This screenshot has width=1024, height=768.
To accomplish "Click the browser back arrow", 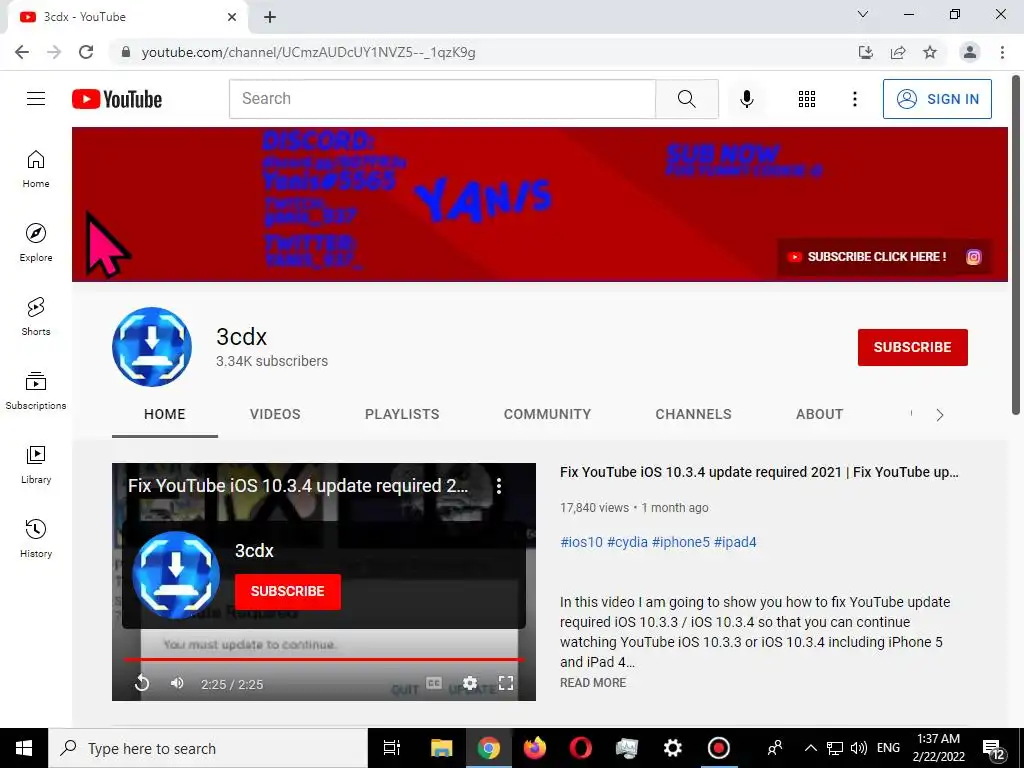I will (22, 52).
